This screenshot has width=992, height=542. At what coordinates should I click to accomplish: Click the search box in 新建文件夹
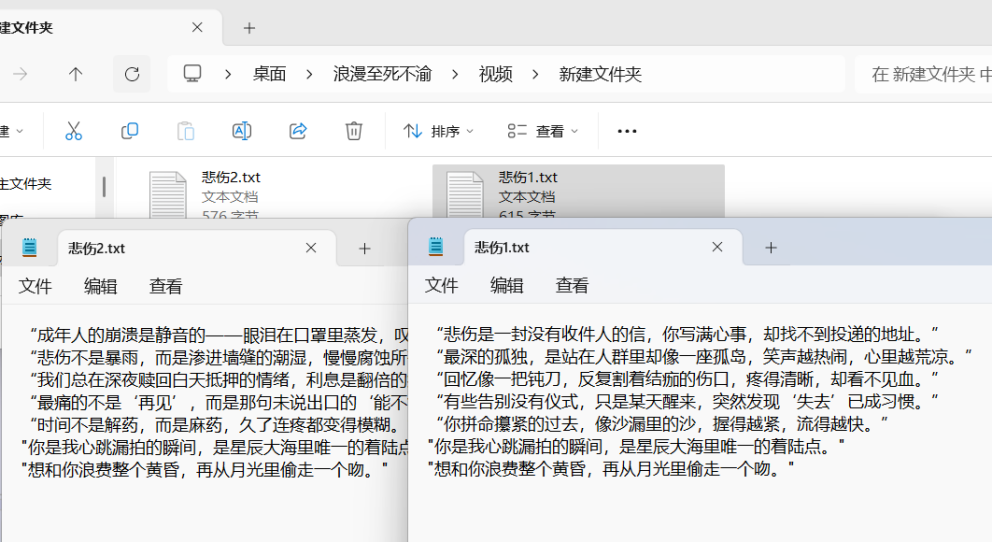point(923,74)
